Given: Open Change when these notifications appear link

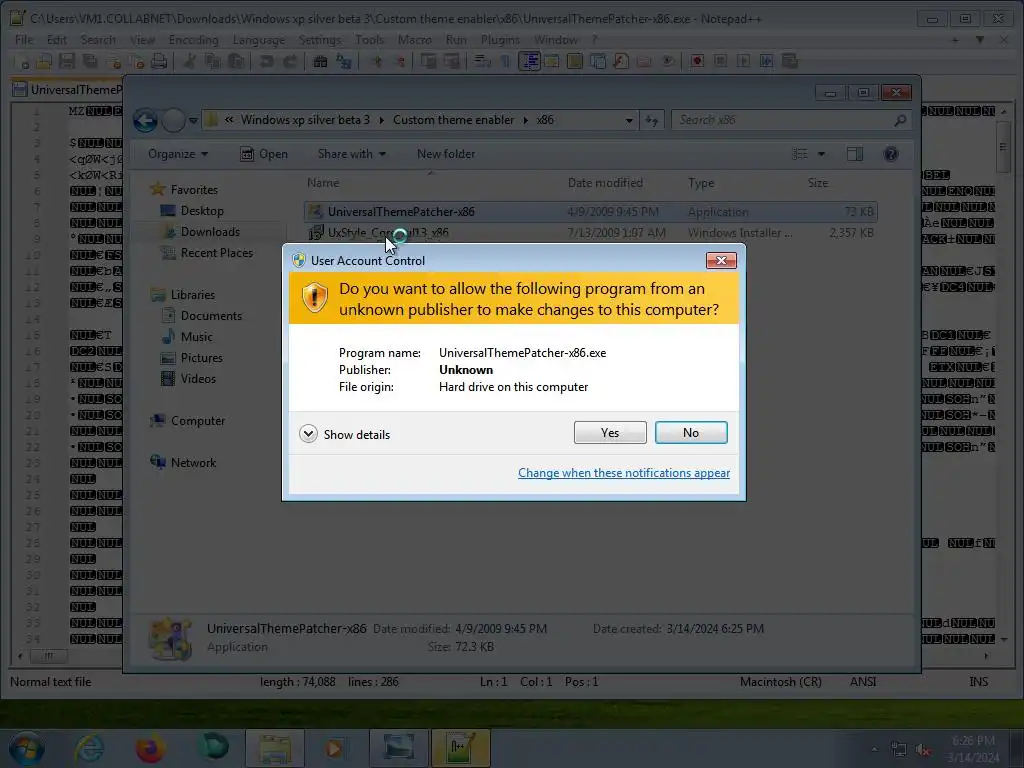Looking at the screenshot, I should point(624,473).
